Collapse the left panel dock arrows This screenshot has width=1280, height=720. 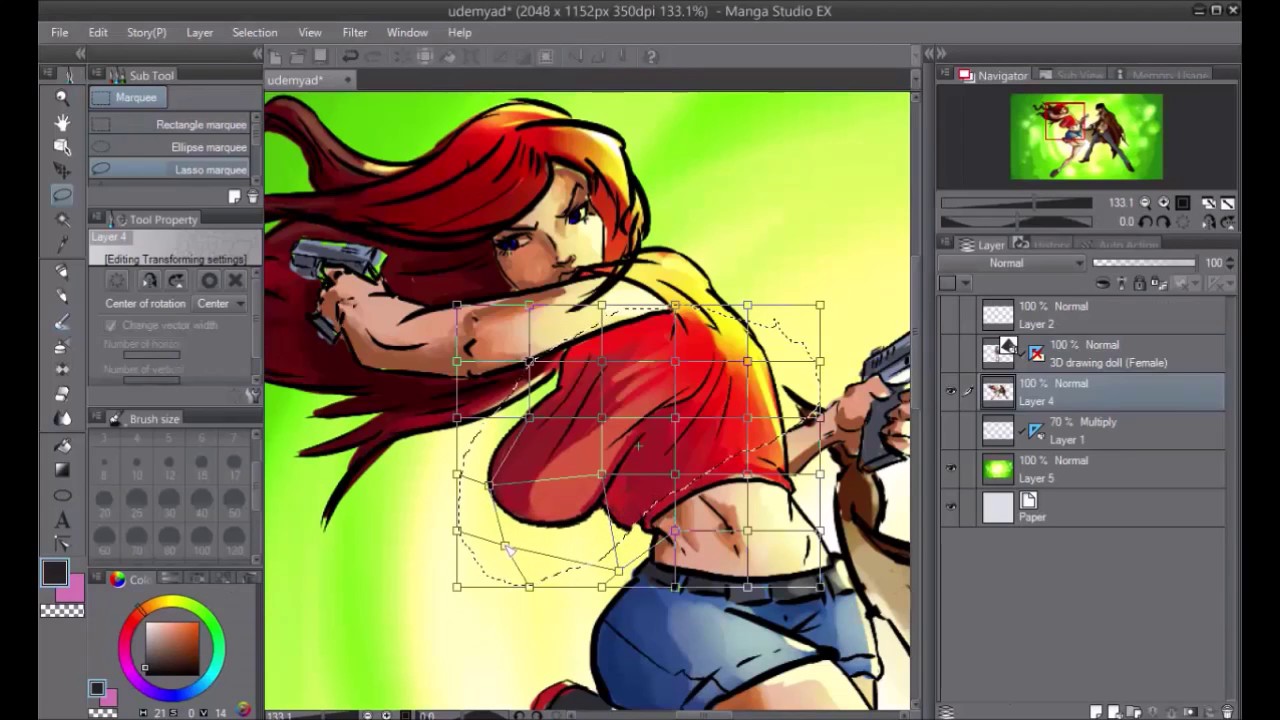(x=80, y=54)
